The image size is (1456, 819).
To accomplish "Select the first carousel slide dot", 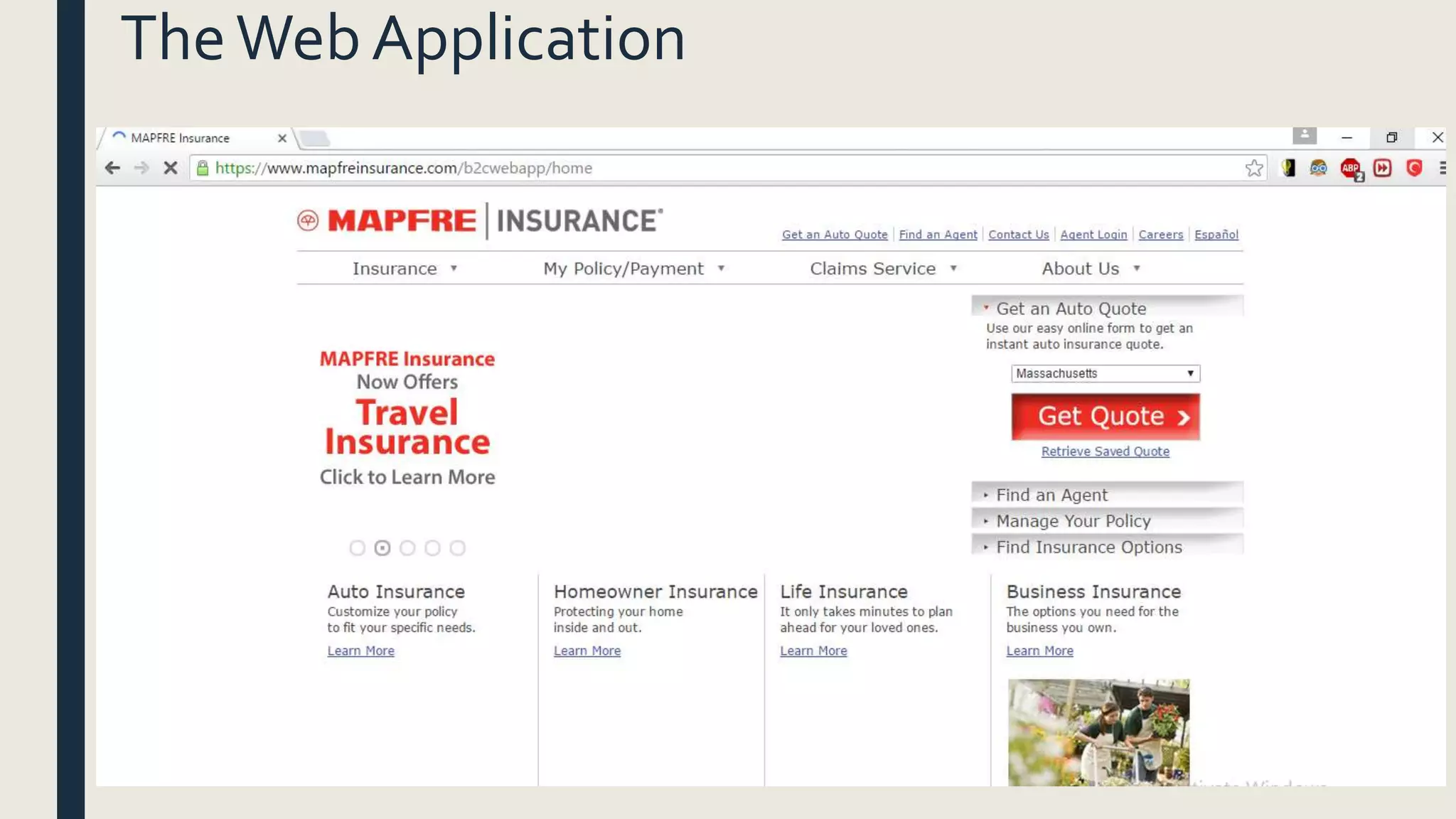I will (358, 548).
